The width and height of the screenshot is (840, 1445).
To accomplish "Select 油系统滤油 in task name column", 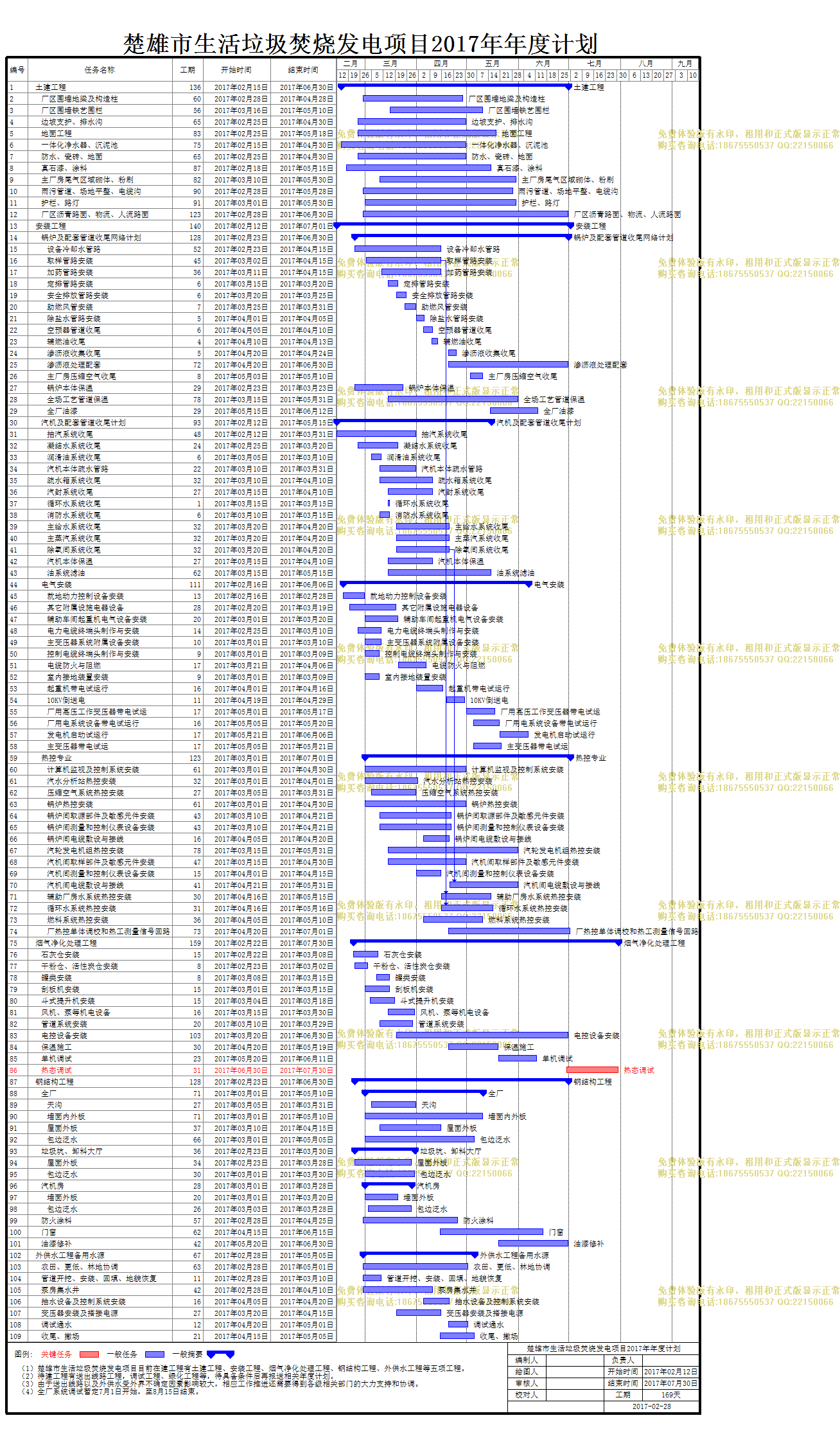I will (x=66, y=573).
